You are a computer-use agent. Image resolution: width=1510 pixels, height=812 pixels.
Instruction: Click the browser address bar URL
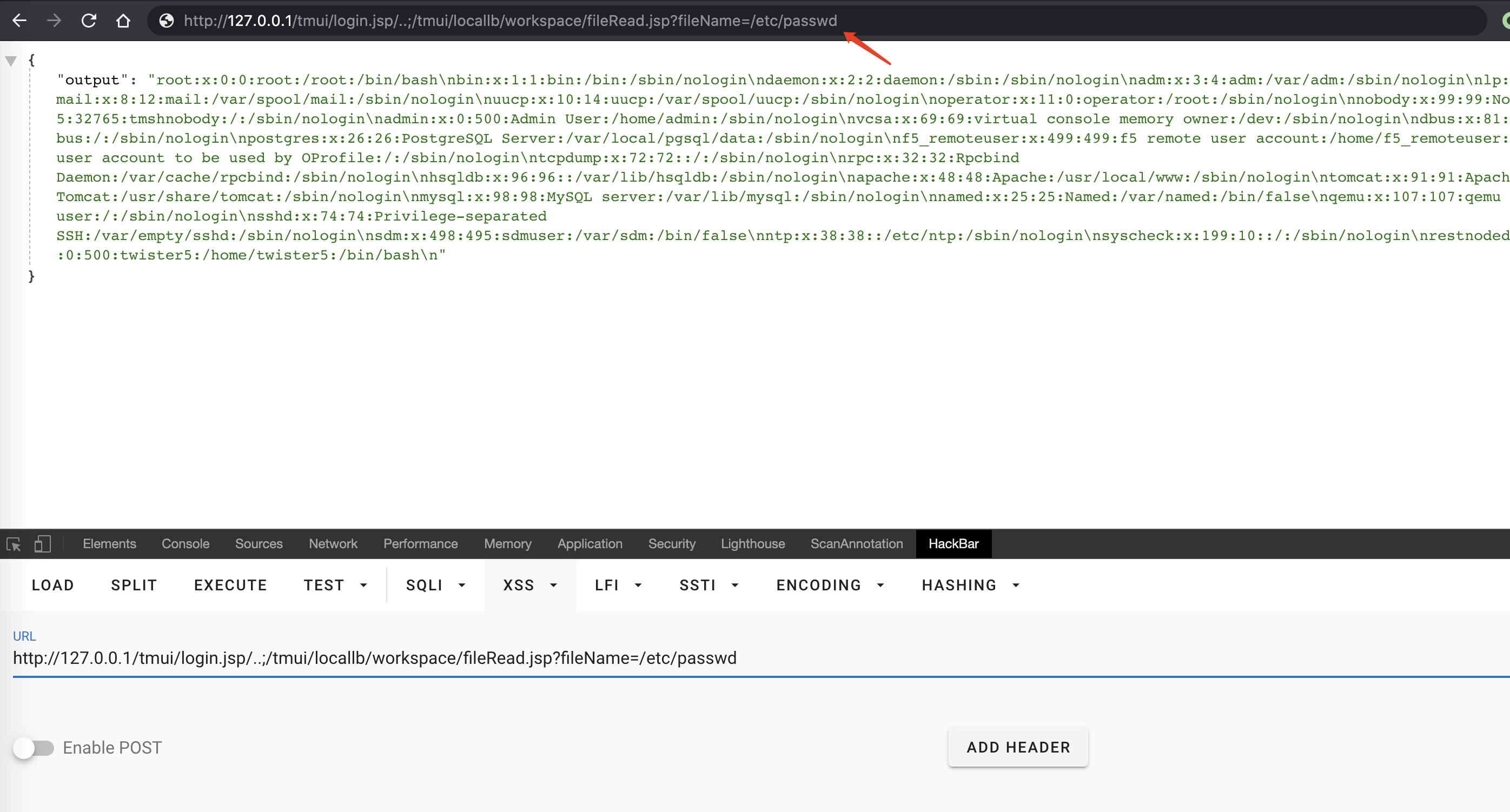point(510,21)
